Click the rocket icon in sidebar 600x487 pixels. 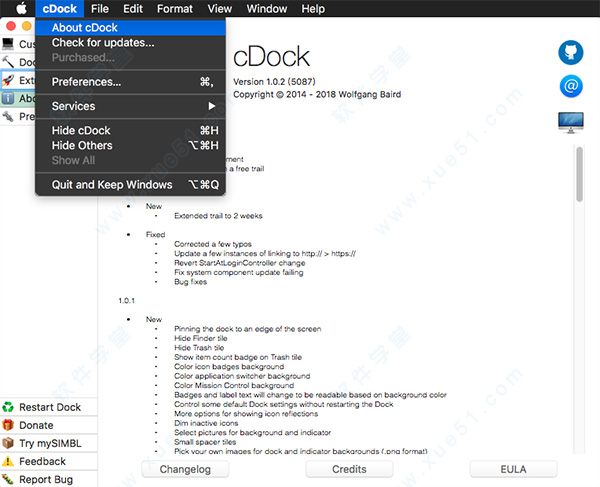point(8,80)
